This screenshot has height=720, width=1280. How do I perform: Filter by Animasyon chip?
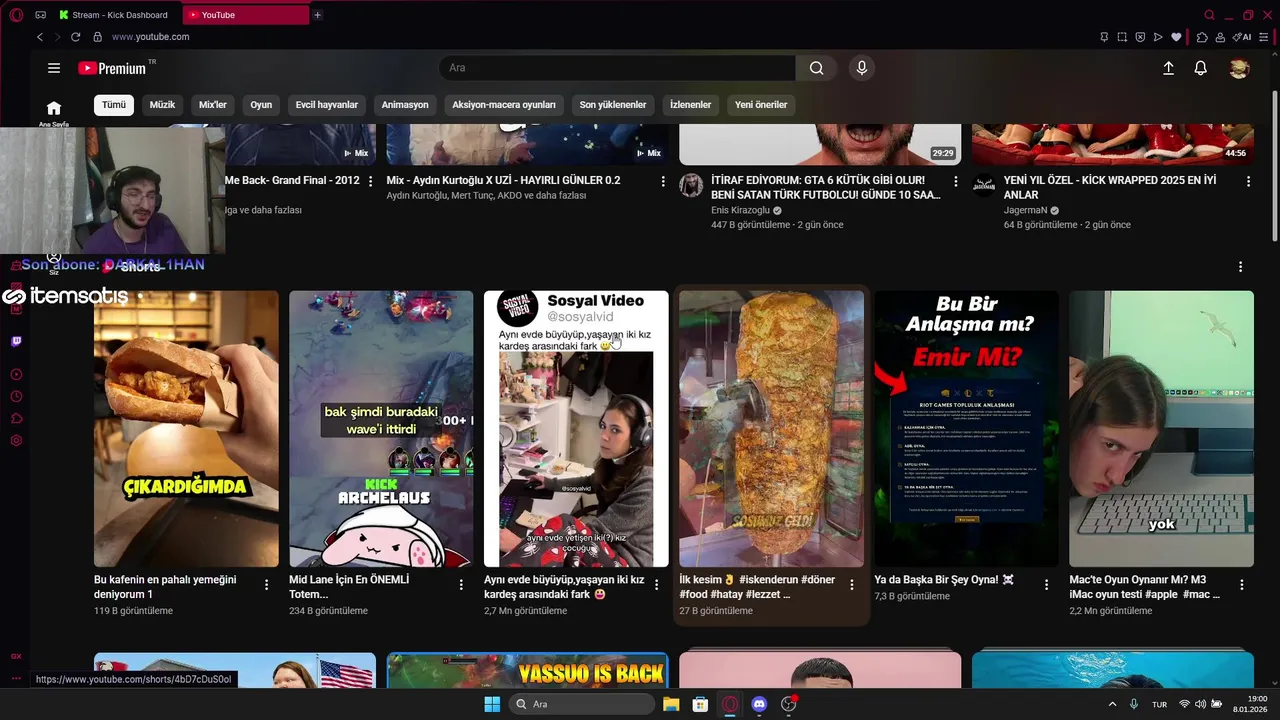tap(405, 104)
